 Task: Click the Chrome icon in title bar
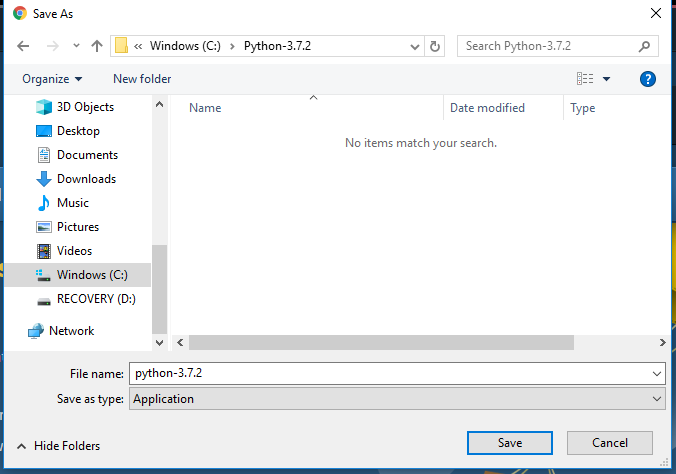point(20,13)
